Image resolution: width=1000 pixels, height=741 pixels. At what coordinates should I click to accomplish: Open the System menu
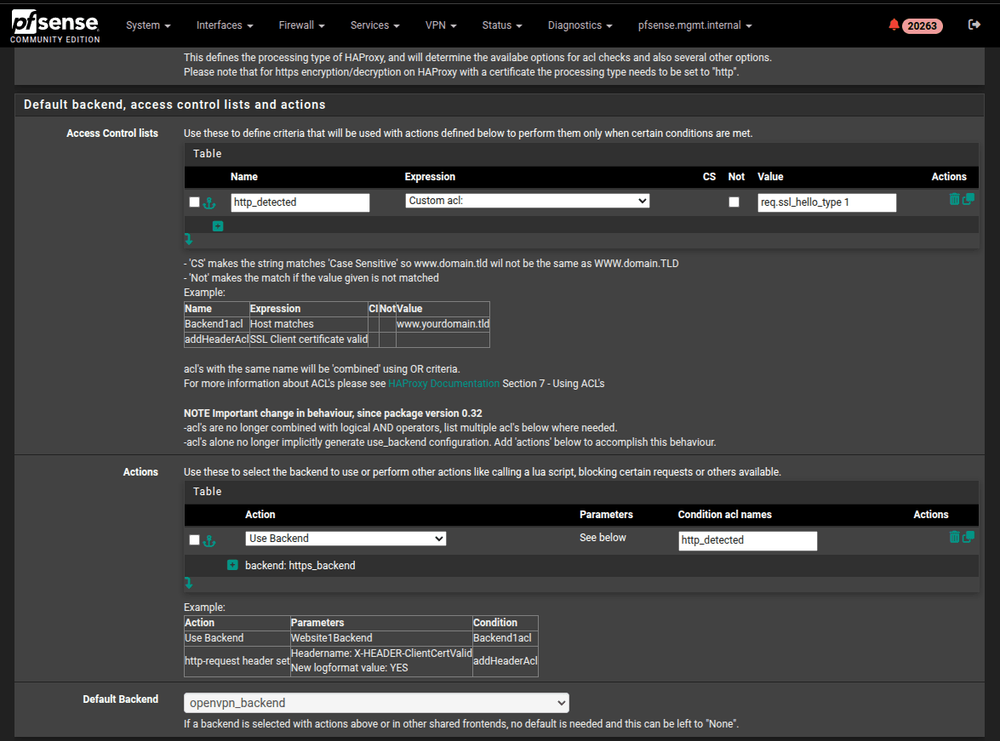tap(148, 26)
